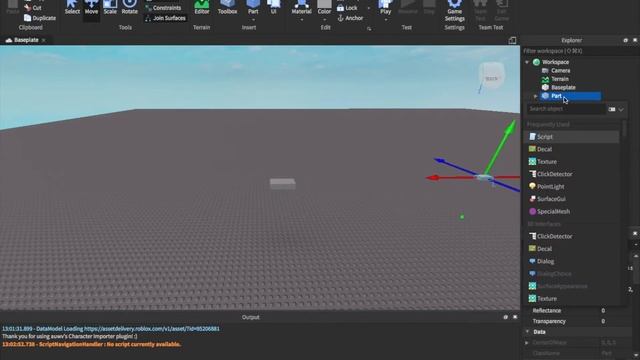Undock the Output panel
Screen dimensions: 640x360
[505, 317]
